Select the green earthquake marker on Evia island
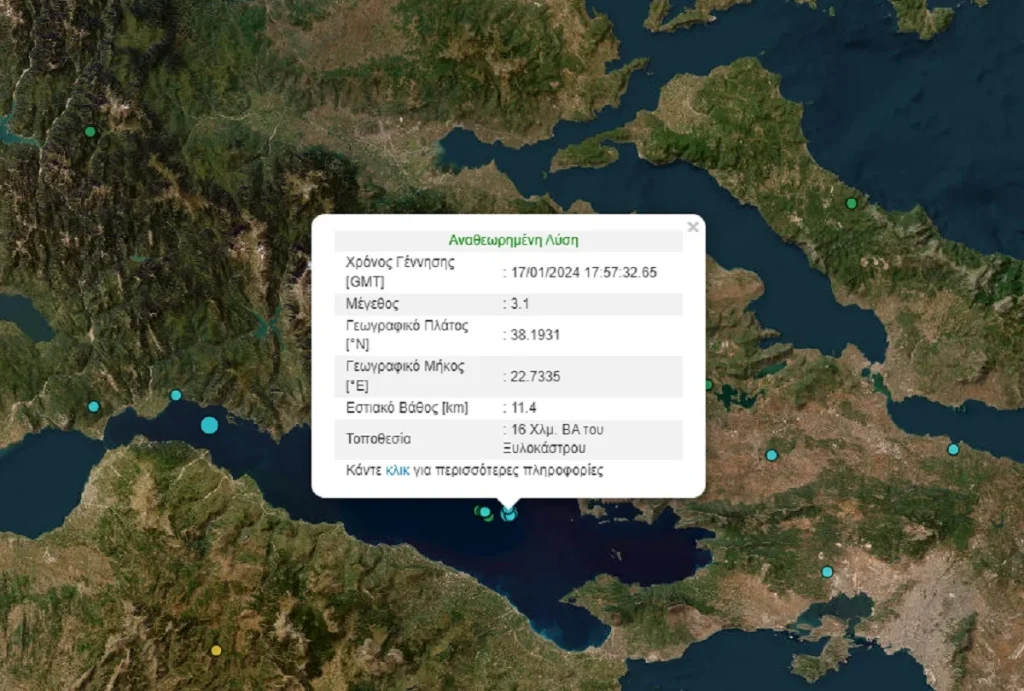This screenshot has width=1024, height=691. 851,203
